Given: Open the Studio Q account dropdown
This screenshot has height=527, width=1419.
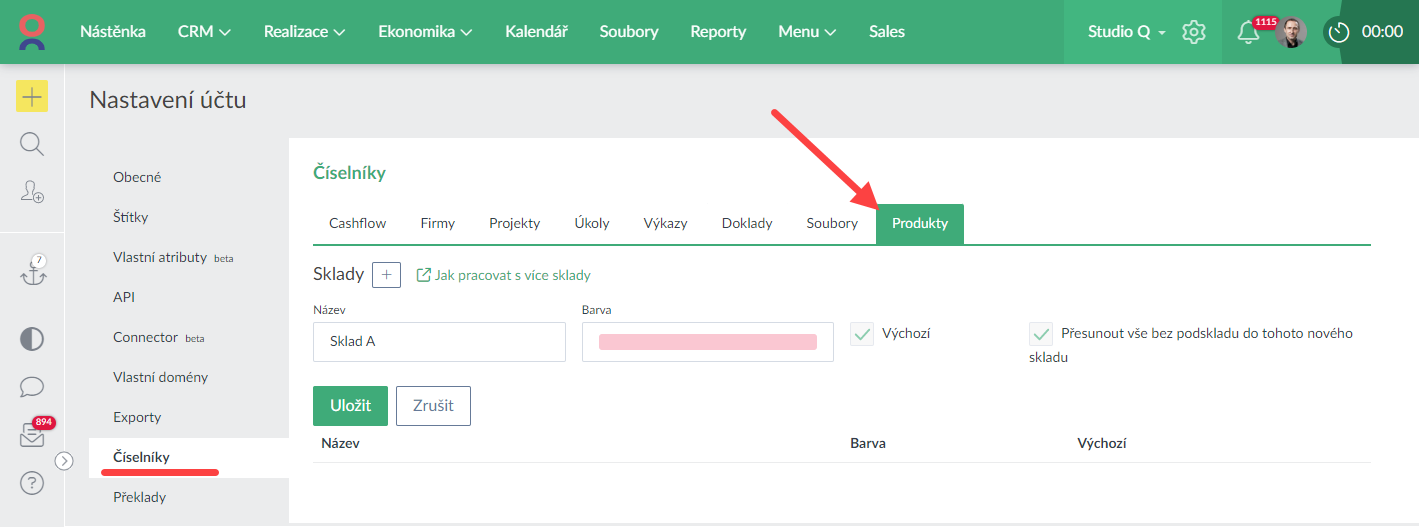Looking at the screenshot, I should click(1126, 32).
